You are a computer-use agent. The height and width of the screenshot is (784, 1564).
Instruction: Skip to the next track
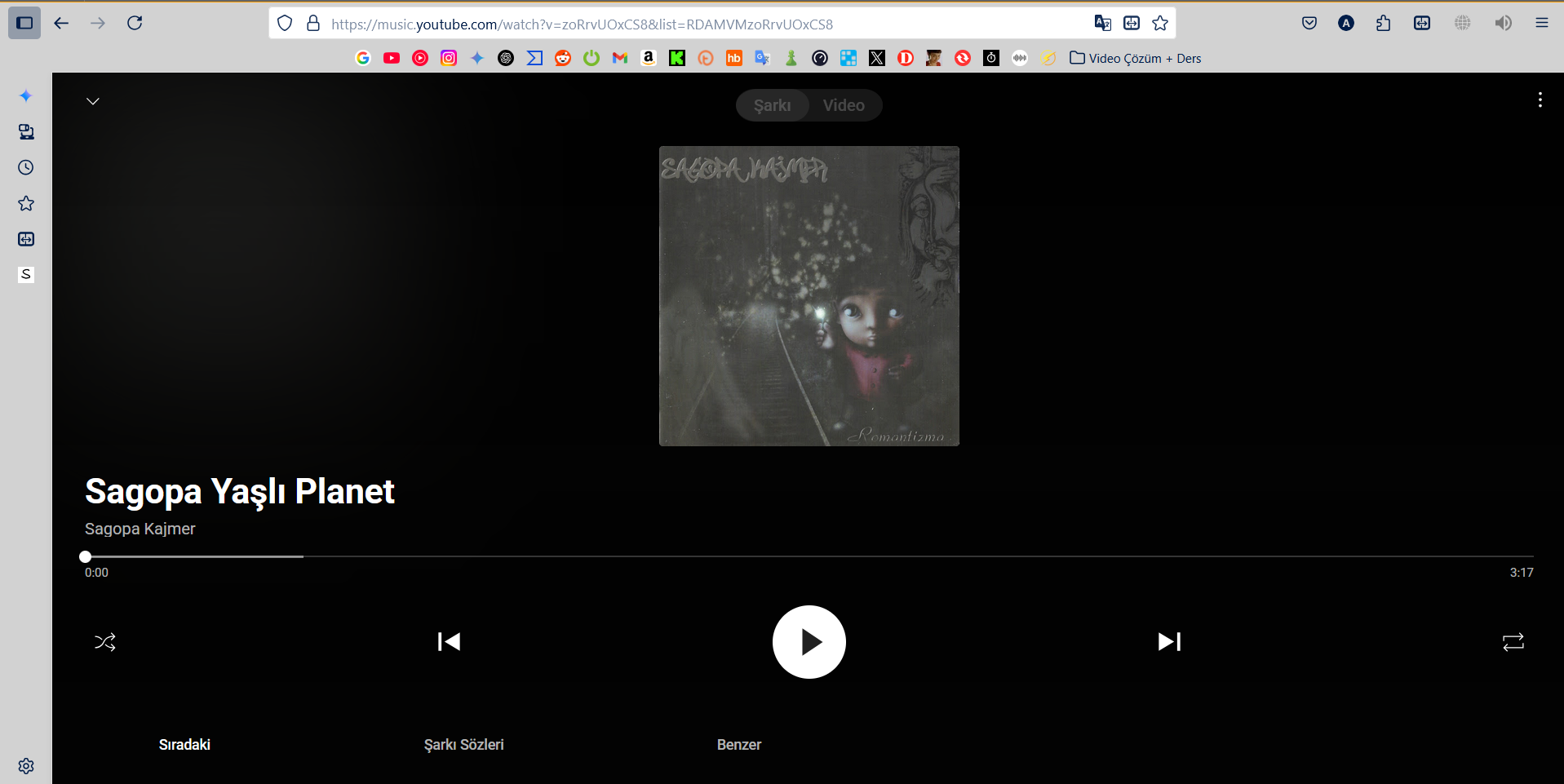click(x=1169, y=642)
